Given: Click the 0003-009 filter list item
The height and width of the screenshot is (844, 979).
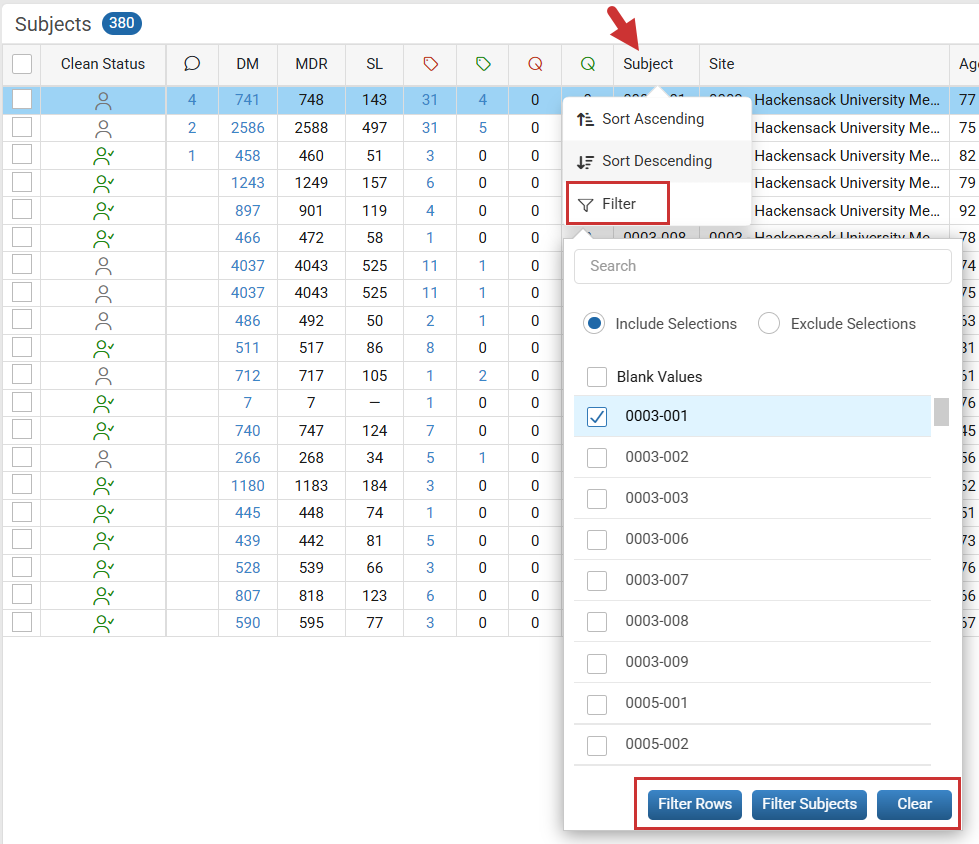Looking at the screenshot, I should coord(752,662).
